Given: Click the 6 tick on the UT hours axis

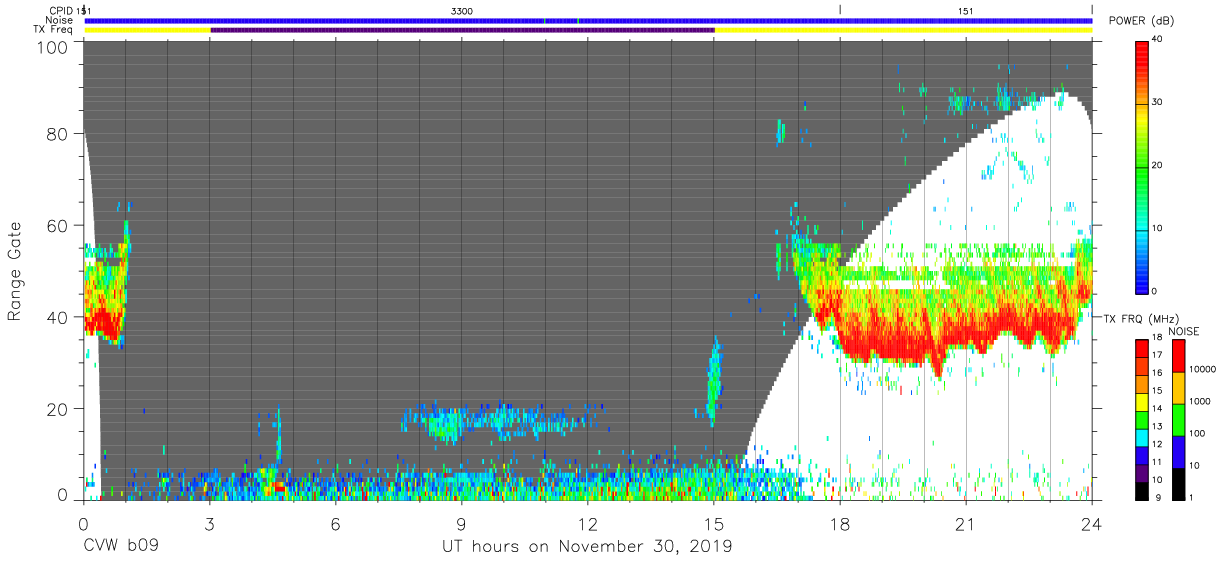Looking at the screenshot, I should [x=336, y=524].
